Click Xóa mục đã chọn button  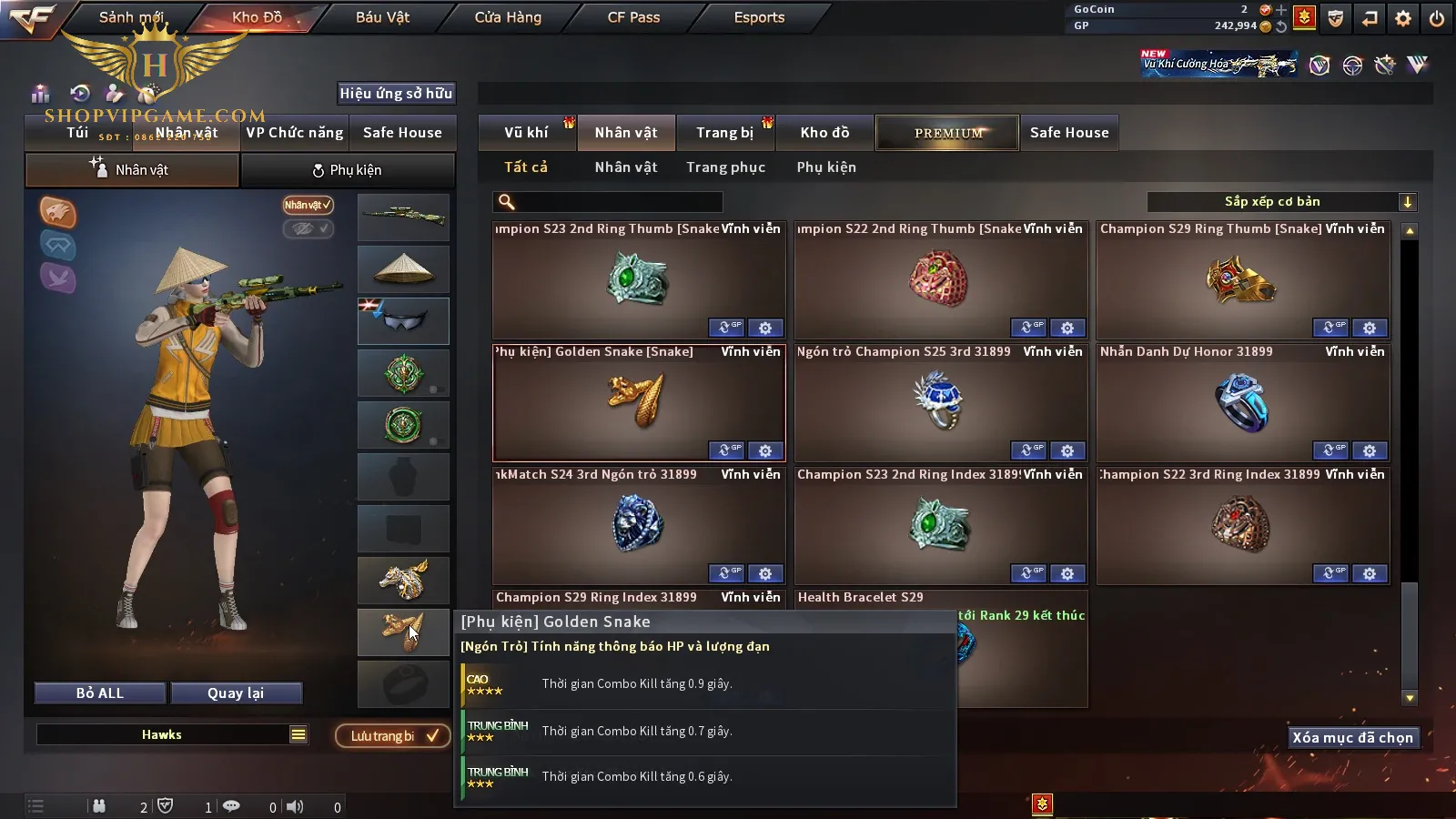(1353, 737)
